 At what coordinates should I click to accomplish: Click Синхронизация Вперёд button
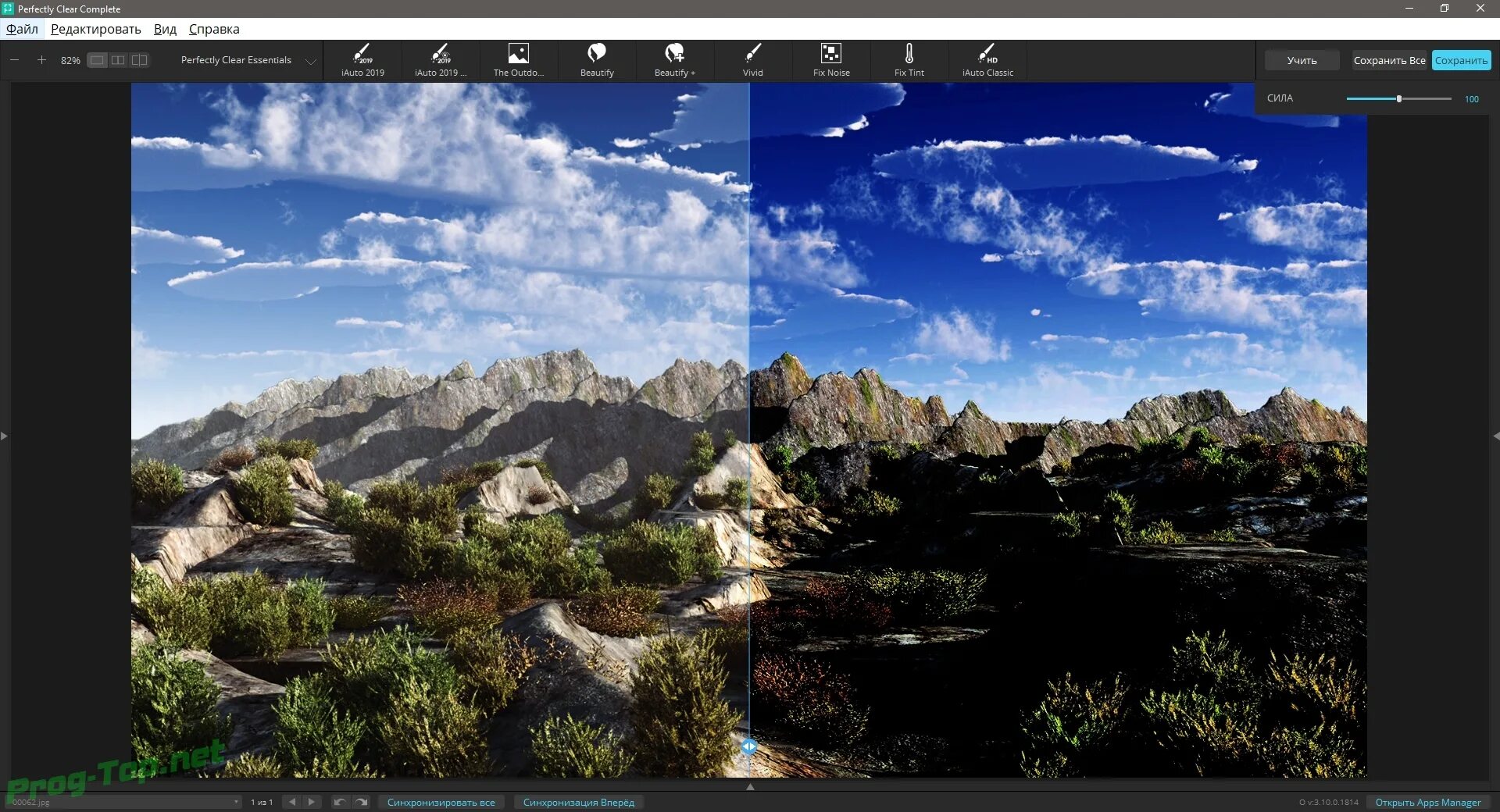pyautogui.click(x=579, y=802)
